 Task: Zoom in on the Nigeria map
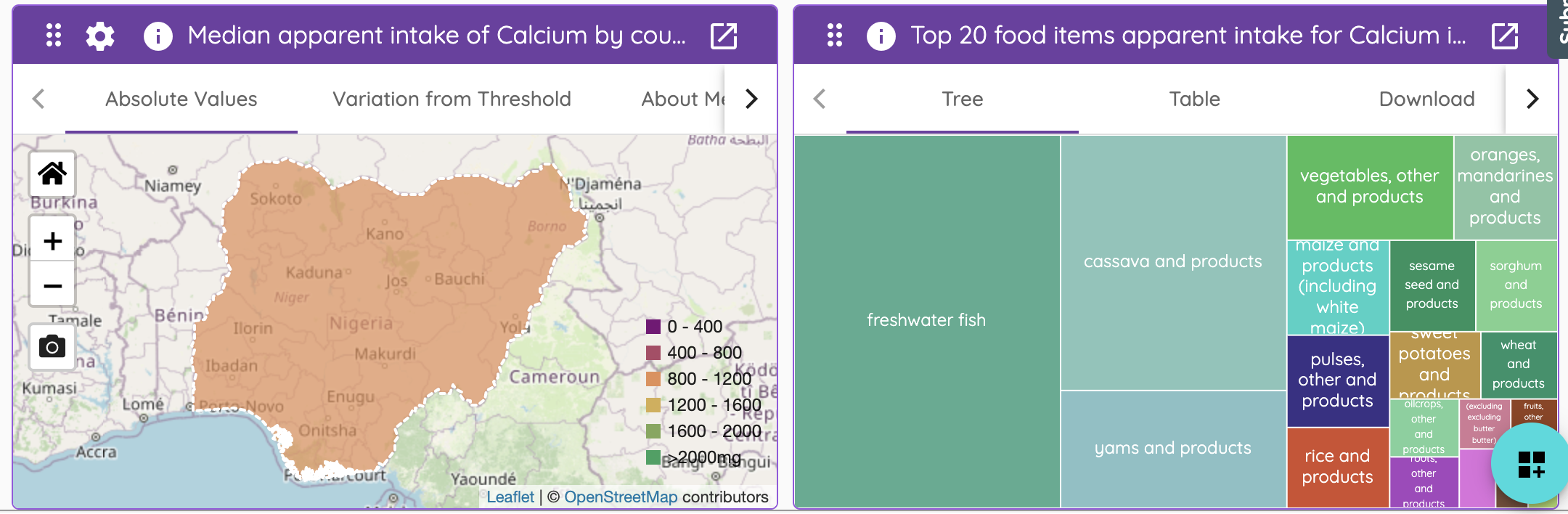(x=52, y=240)
